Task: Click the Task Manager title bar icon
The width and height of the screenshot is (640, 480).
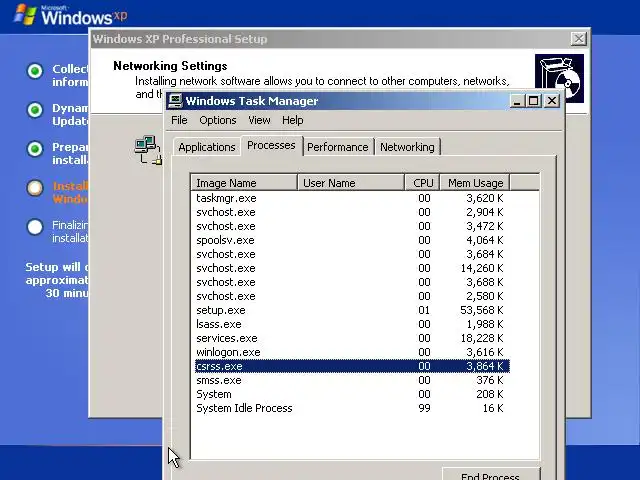Action: (x=176, y=100)
